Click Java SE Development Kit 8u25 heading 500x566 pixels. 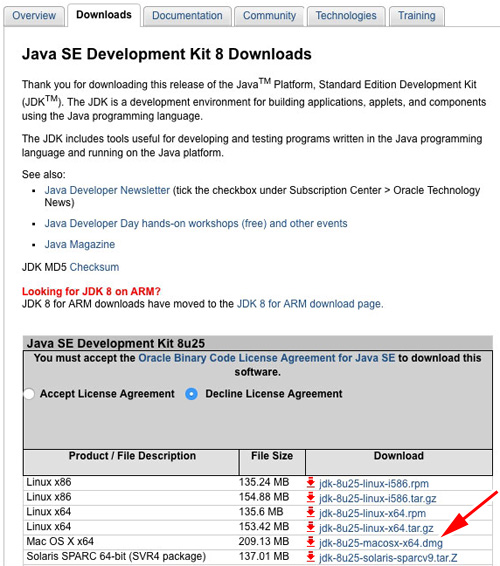point(116,343)
